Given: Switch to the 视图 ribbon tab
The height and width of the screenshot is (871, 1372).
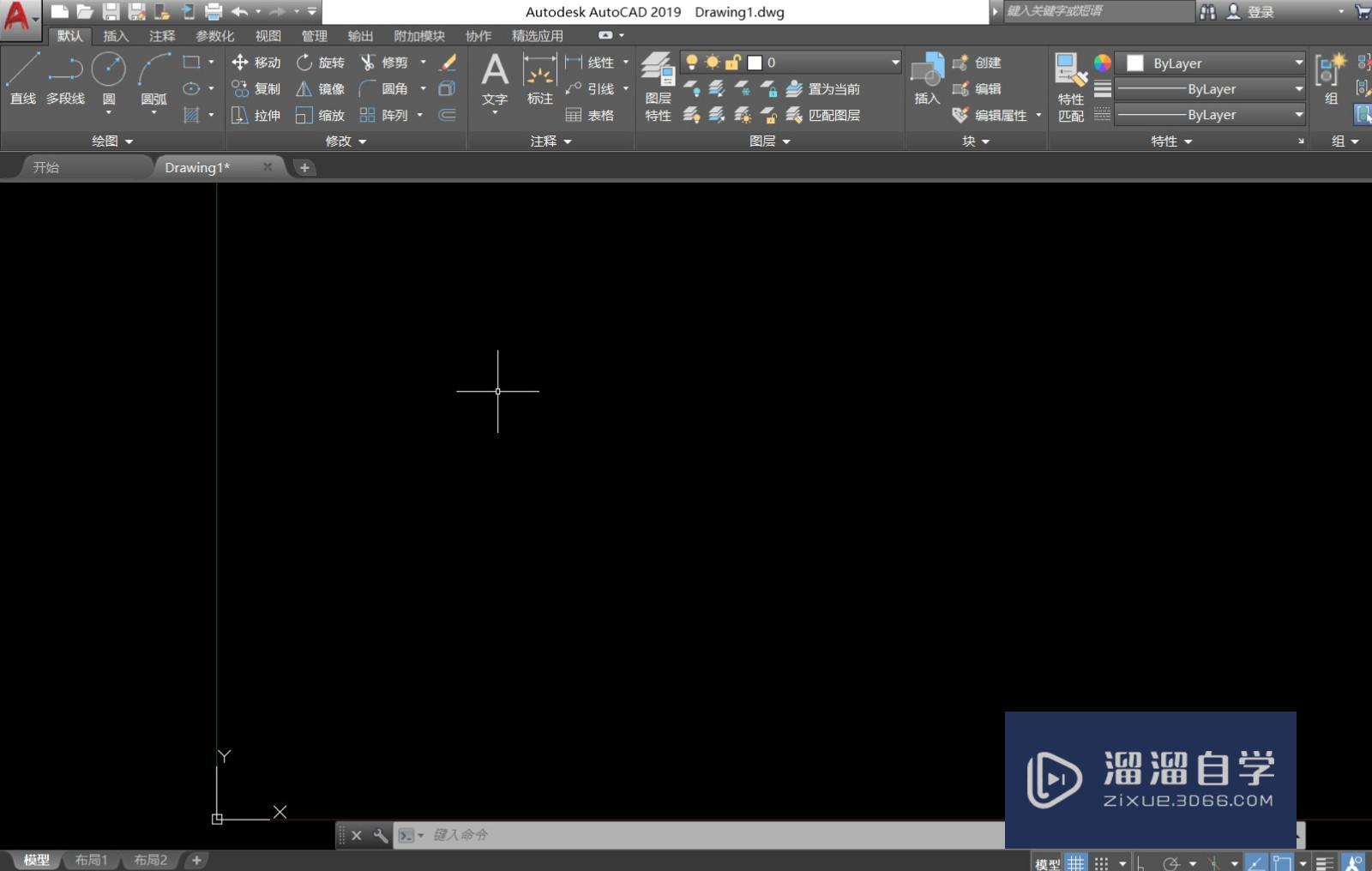Looking at the screenshot, I should click(x=268, y=35).
